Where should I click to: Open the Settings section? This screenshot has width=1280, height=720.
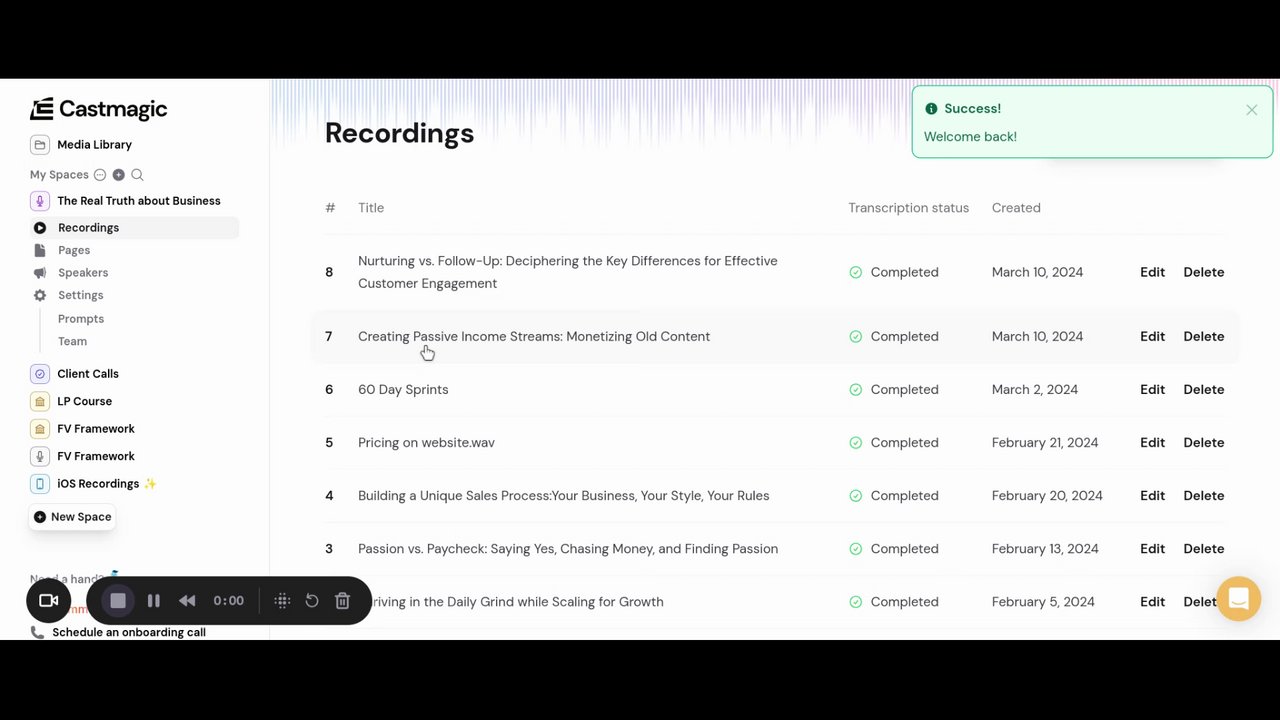click(x=81, y=295)
